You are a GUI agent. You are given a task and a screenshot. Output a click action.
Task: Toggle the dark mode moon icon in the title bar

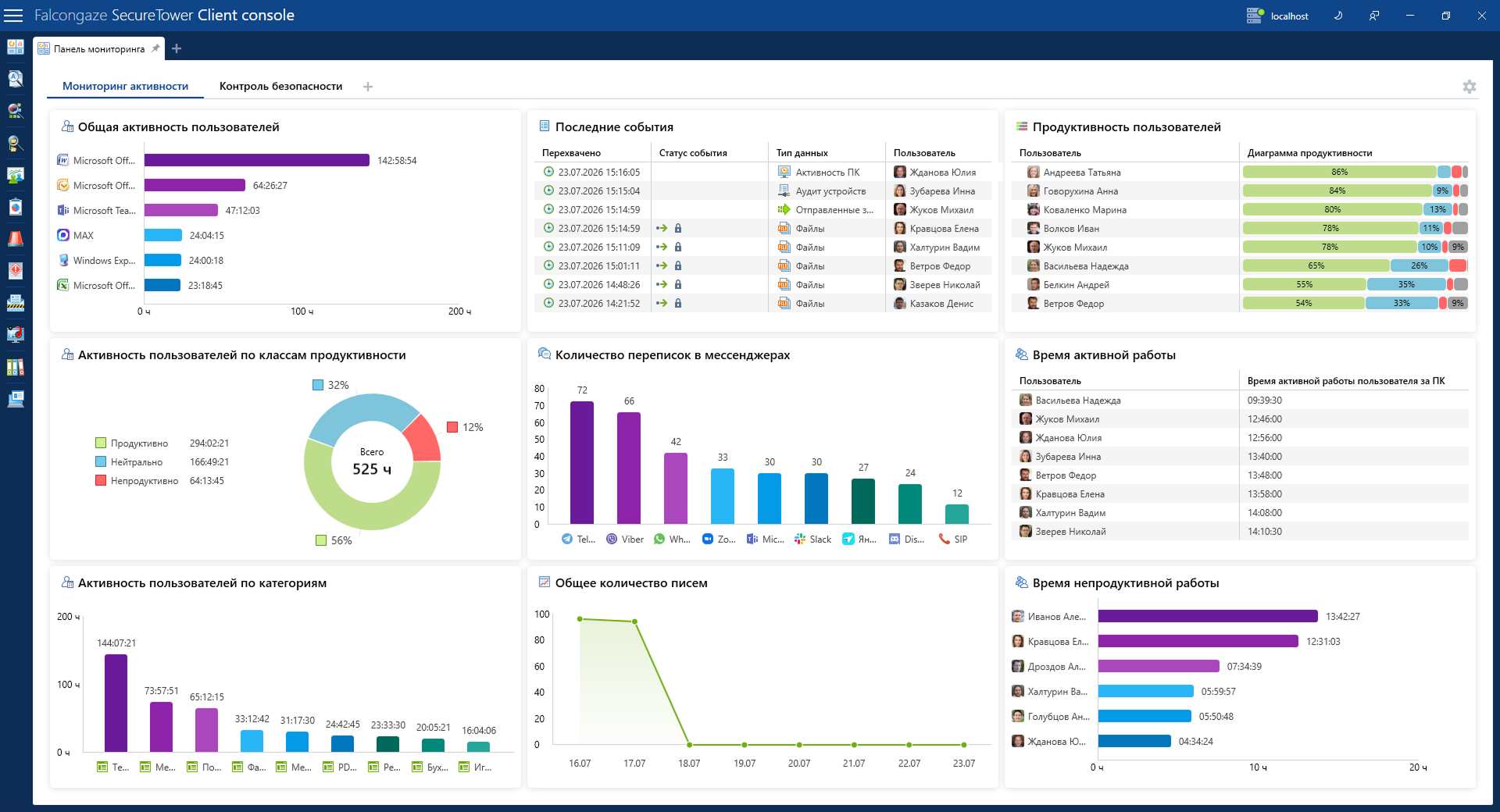(1338, 16)
